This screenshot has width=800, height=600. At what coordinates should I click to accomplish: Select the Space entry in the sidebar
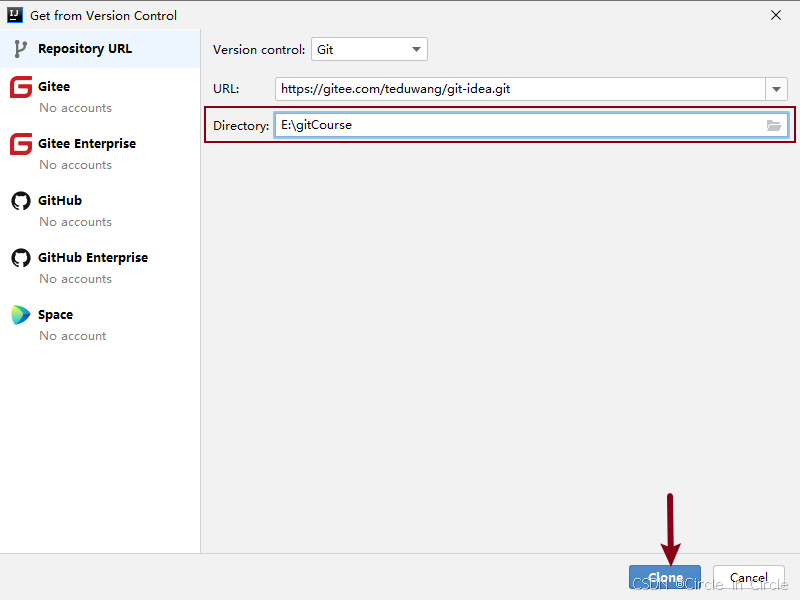tap(56, 315)
